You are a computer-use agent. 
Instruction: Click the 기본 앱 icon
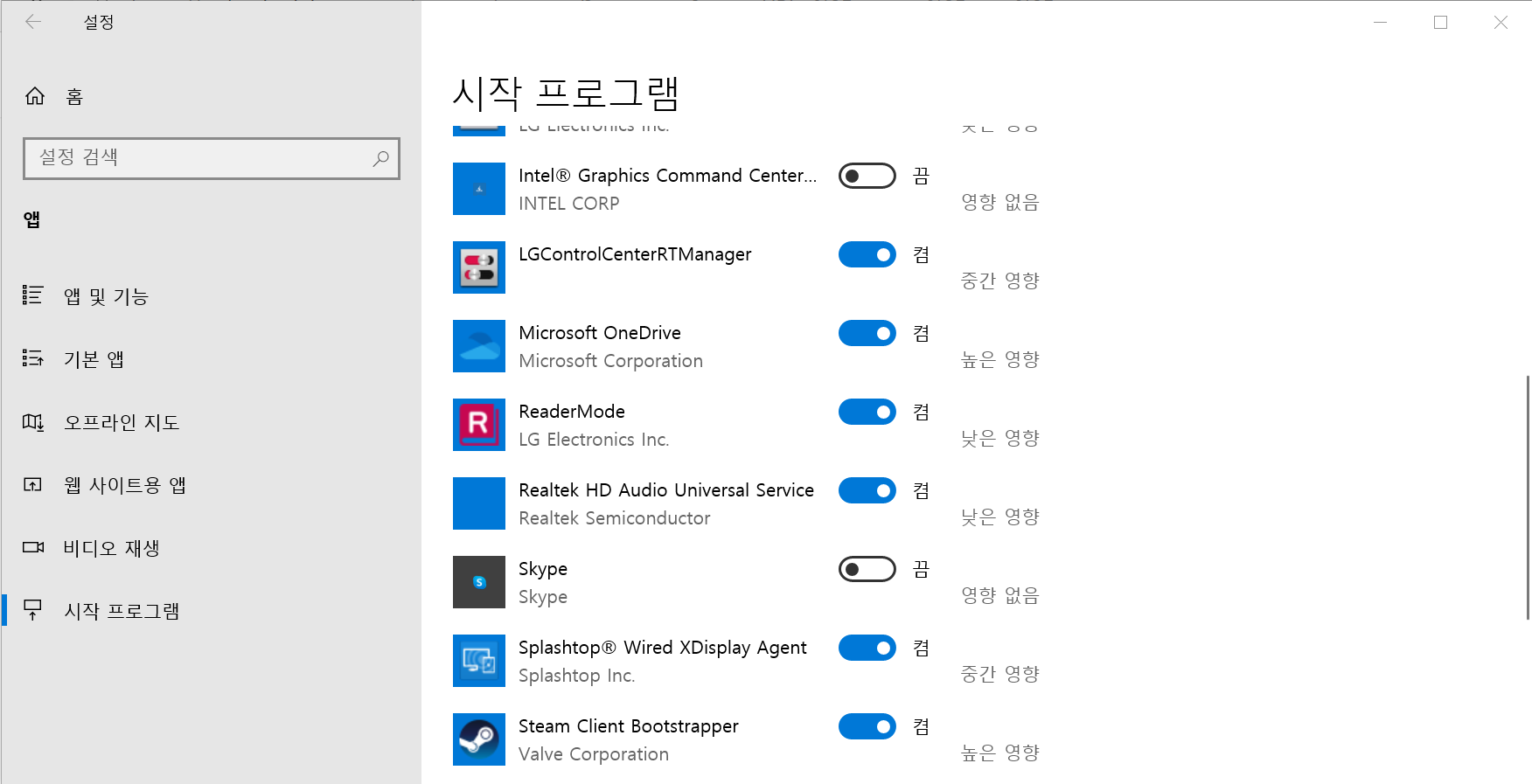[32, 358]
